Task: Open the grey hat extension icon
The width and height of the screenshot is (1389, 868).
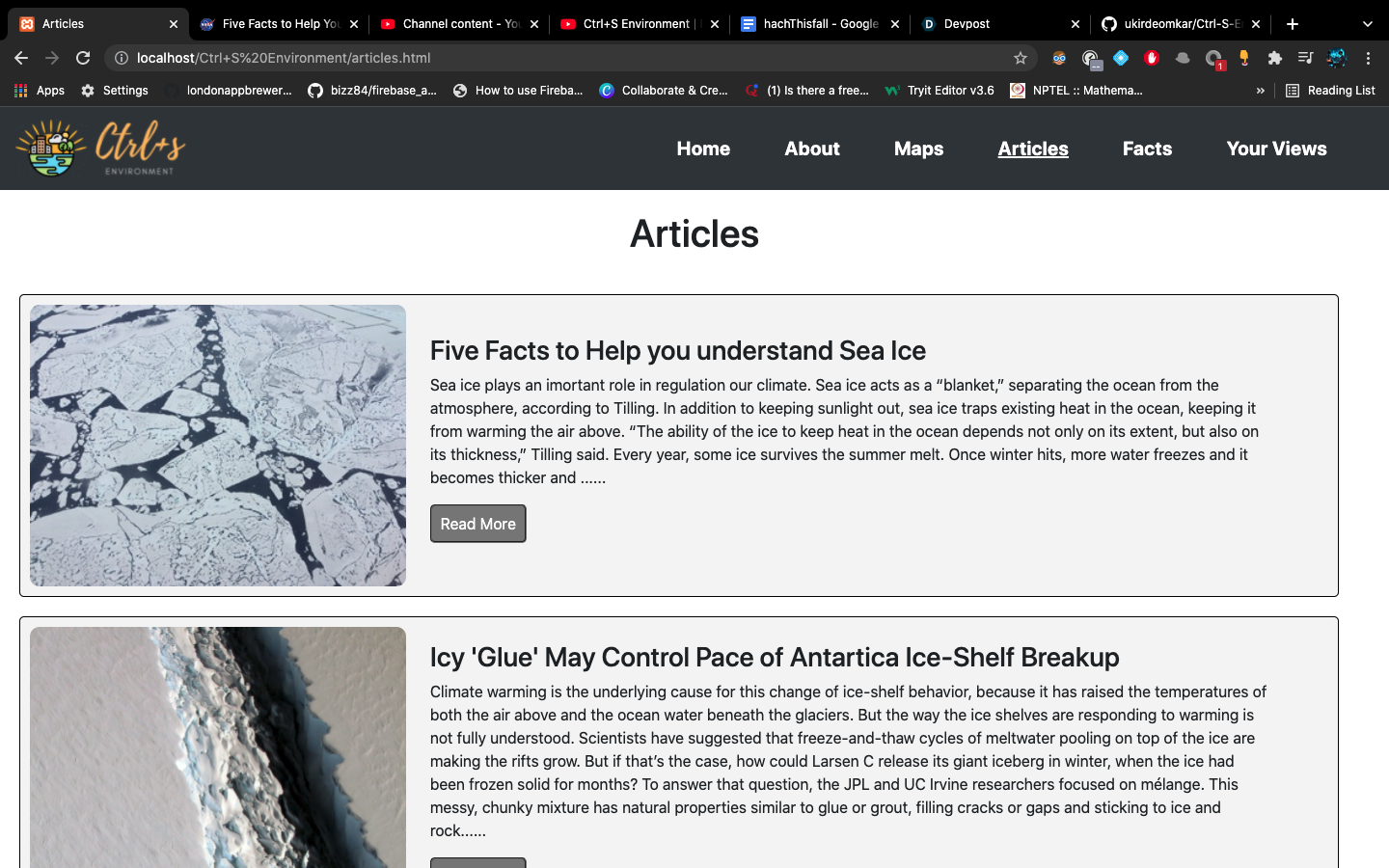Action: pyautogui.click(x=1183, y=58)
